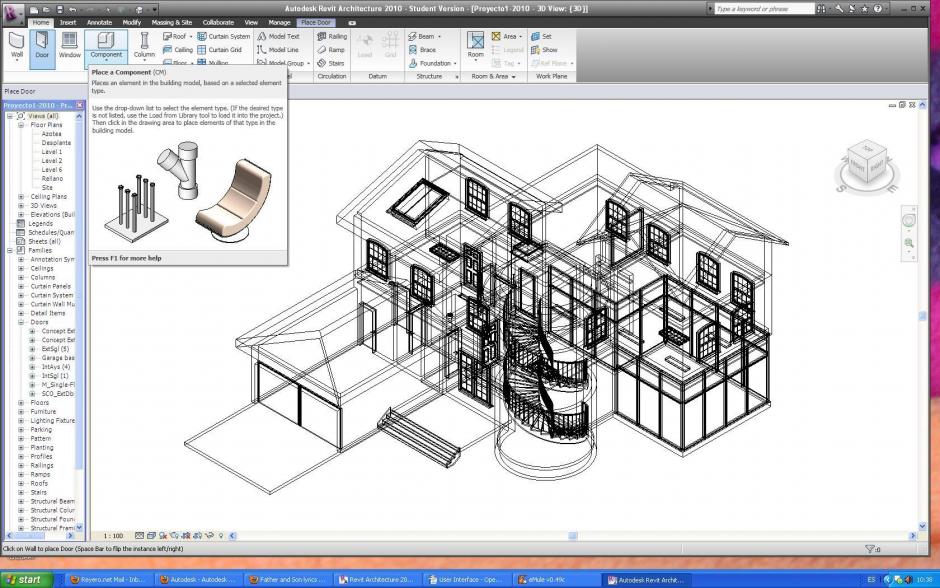Activate the Column tool
The height and width of the screenshot is (588, 940).
tap(143, 44)
